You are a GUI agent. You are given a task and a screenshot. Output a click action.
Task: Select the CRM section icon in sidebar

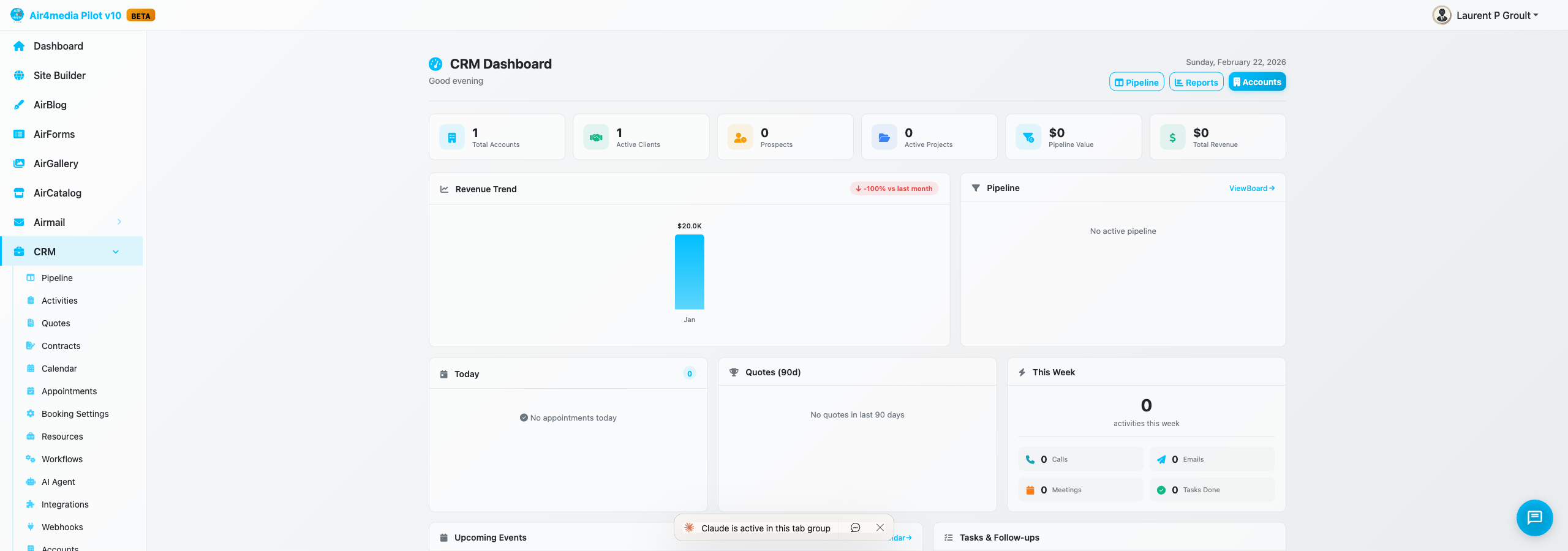tap(18, 251)
